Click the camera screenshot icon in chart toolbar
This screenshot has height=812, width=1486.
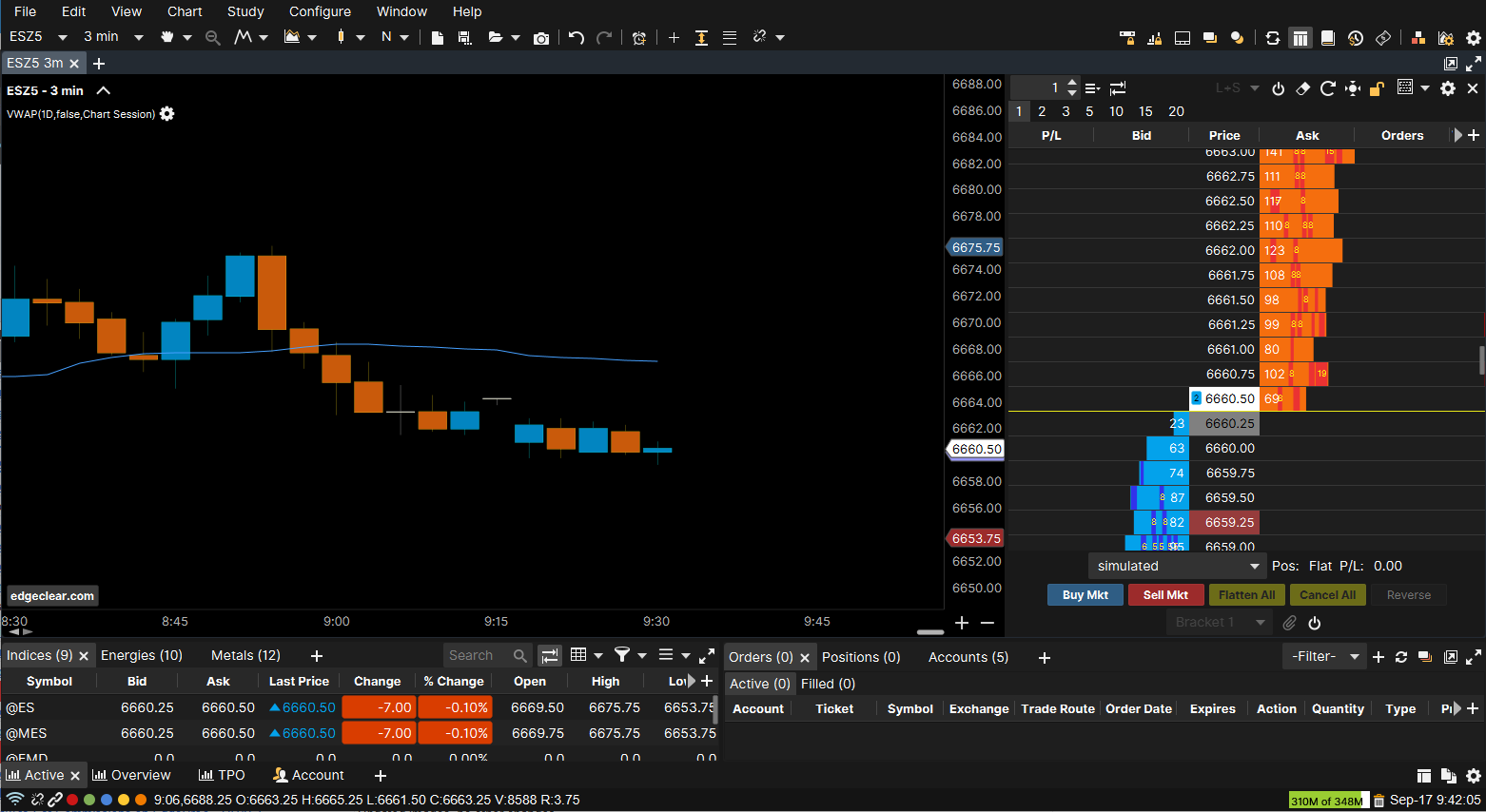[541, 38]
